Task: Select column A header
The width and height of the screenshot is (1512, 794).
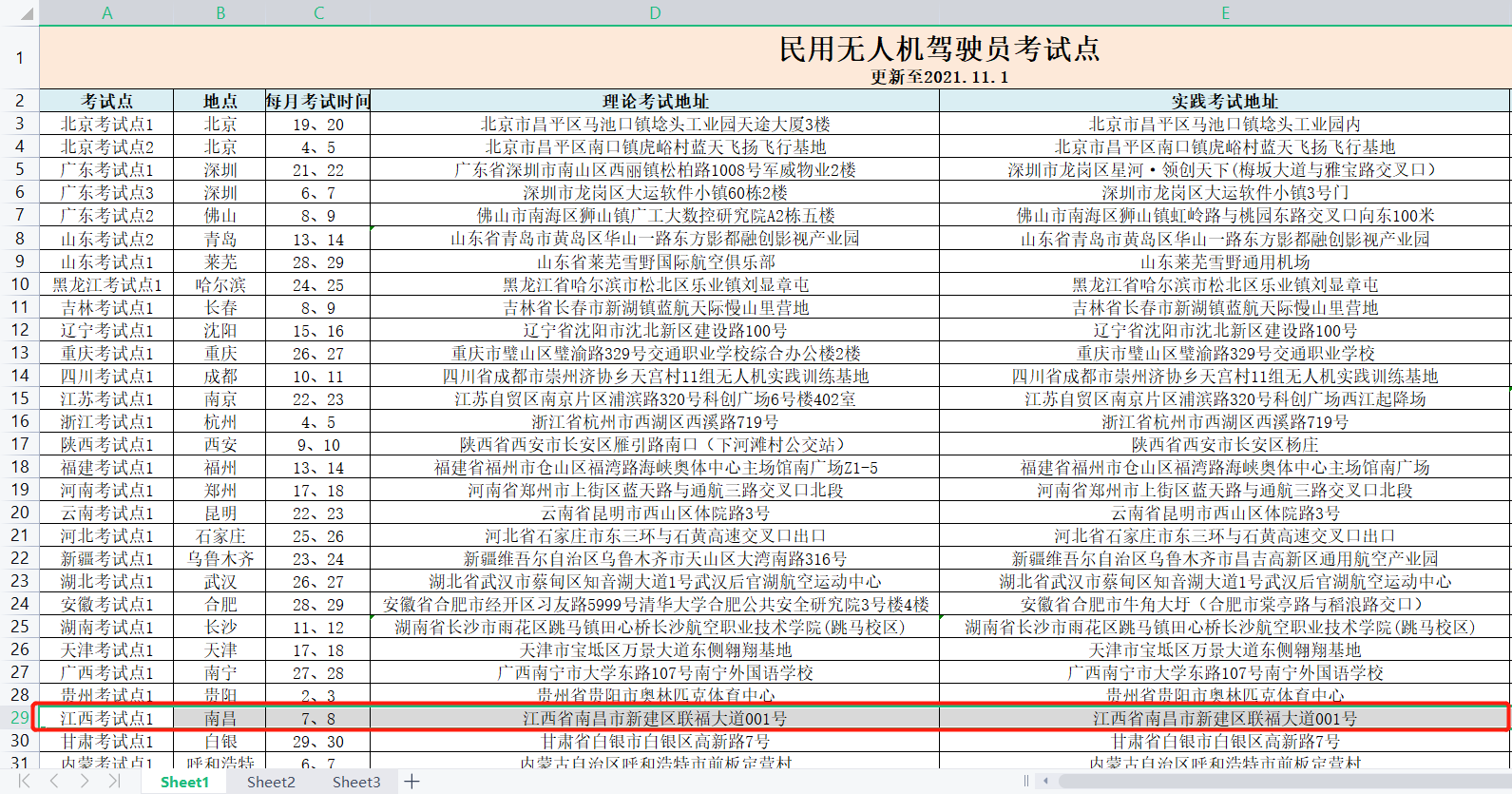Action: pos(106,12)
